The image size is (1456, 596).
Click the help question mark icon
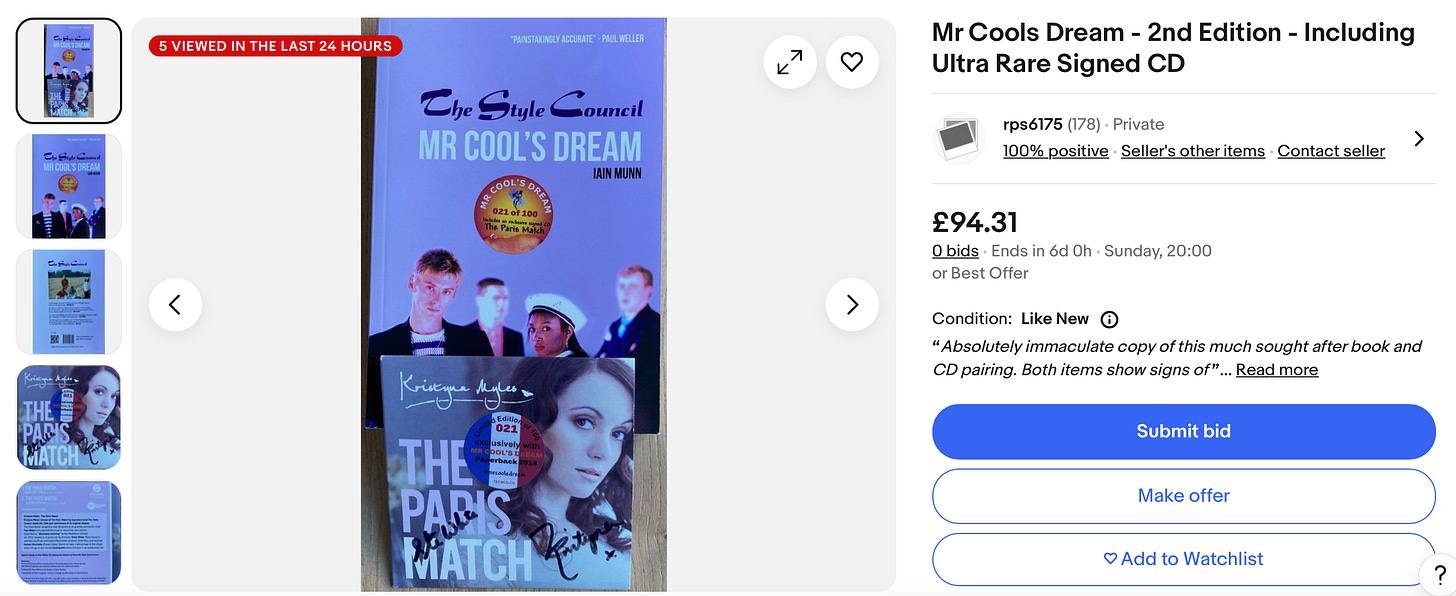point(1439,575)
